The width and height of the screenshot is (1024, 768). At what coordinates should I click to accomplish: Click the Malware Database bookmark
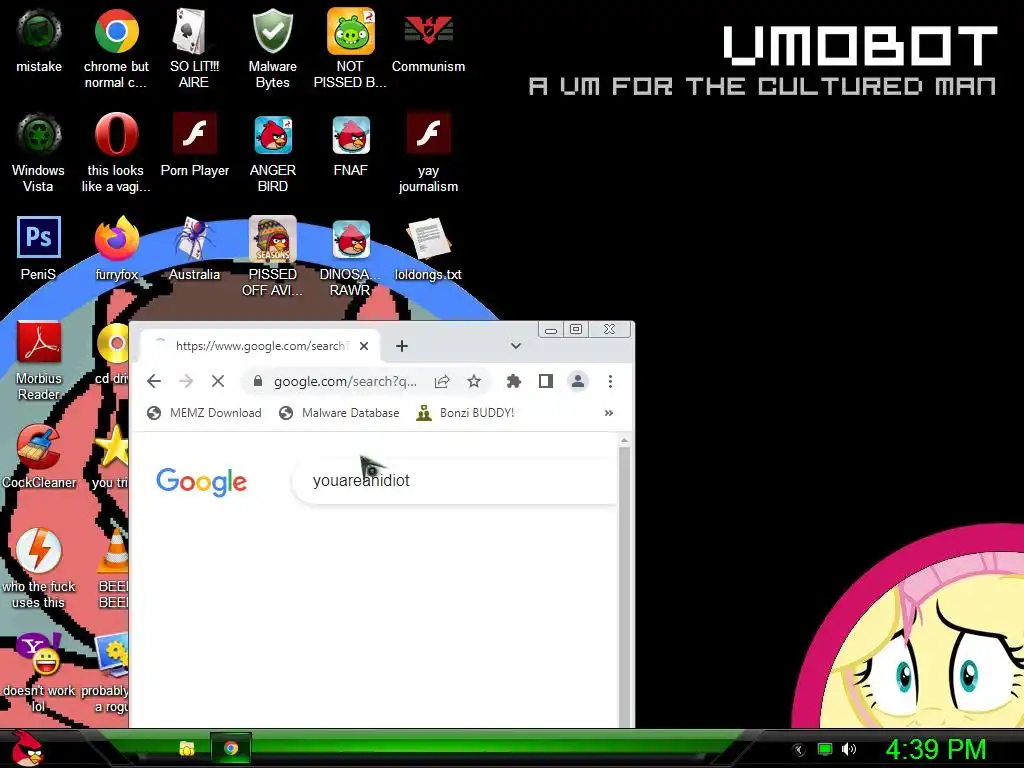coord(339,413)
